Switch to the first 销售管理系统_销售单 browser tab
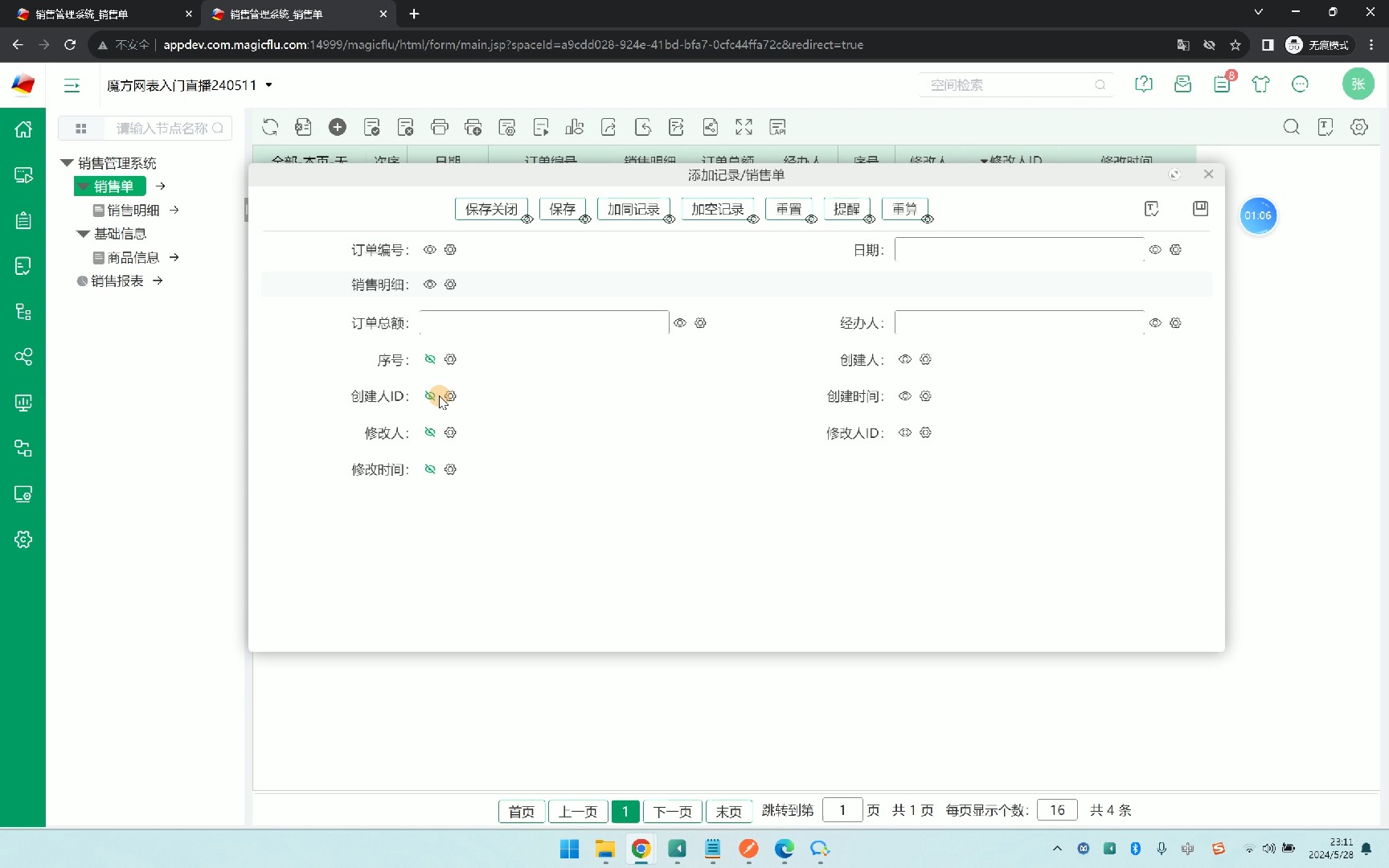This screenshot has width=1389, height=868. [x=96, y=14]
